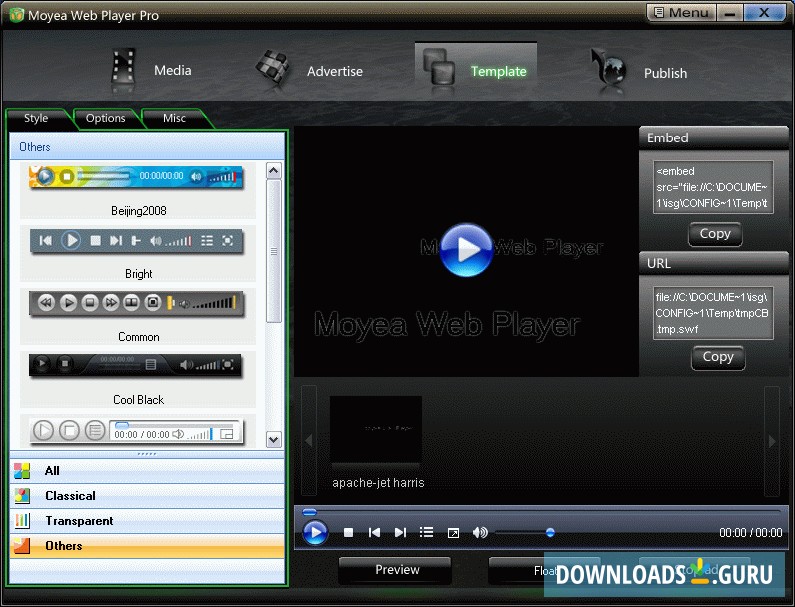
Task: Choose the Beijing2008 player skin
Action: (137, 190)
